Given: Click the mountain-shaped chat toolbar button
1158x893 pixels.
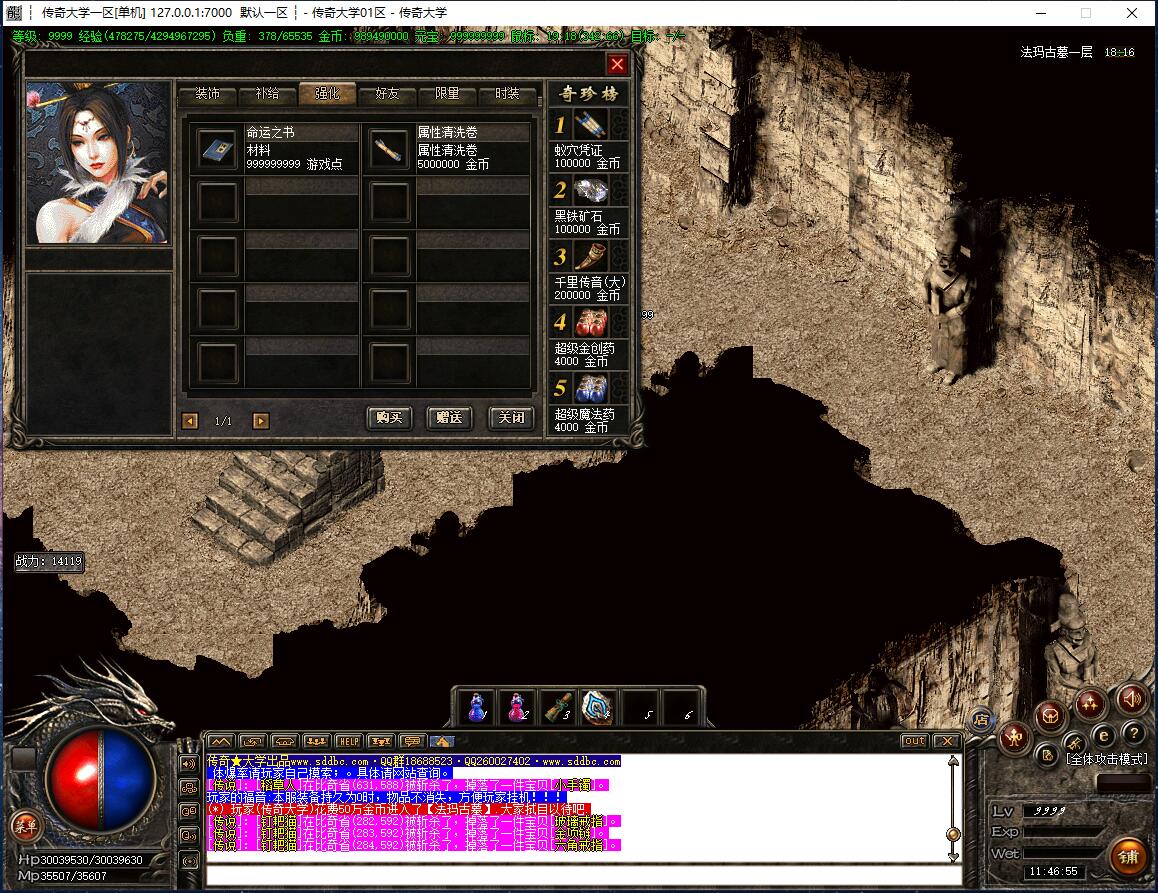Looking at the screenshot, I should pyautogui.click(x=221, y=741).
